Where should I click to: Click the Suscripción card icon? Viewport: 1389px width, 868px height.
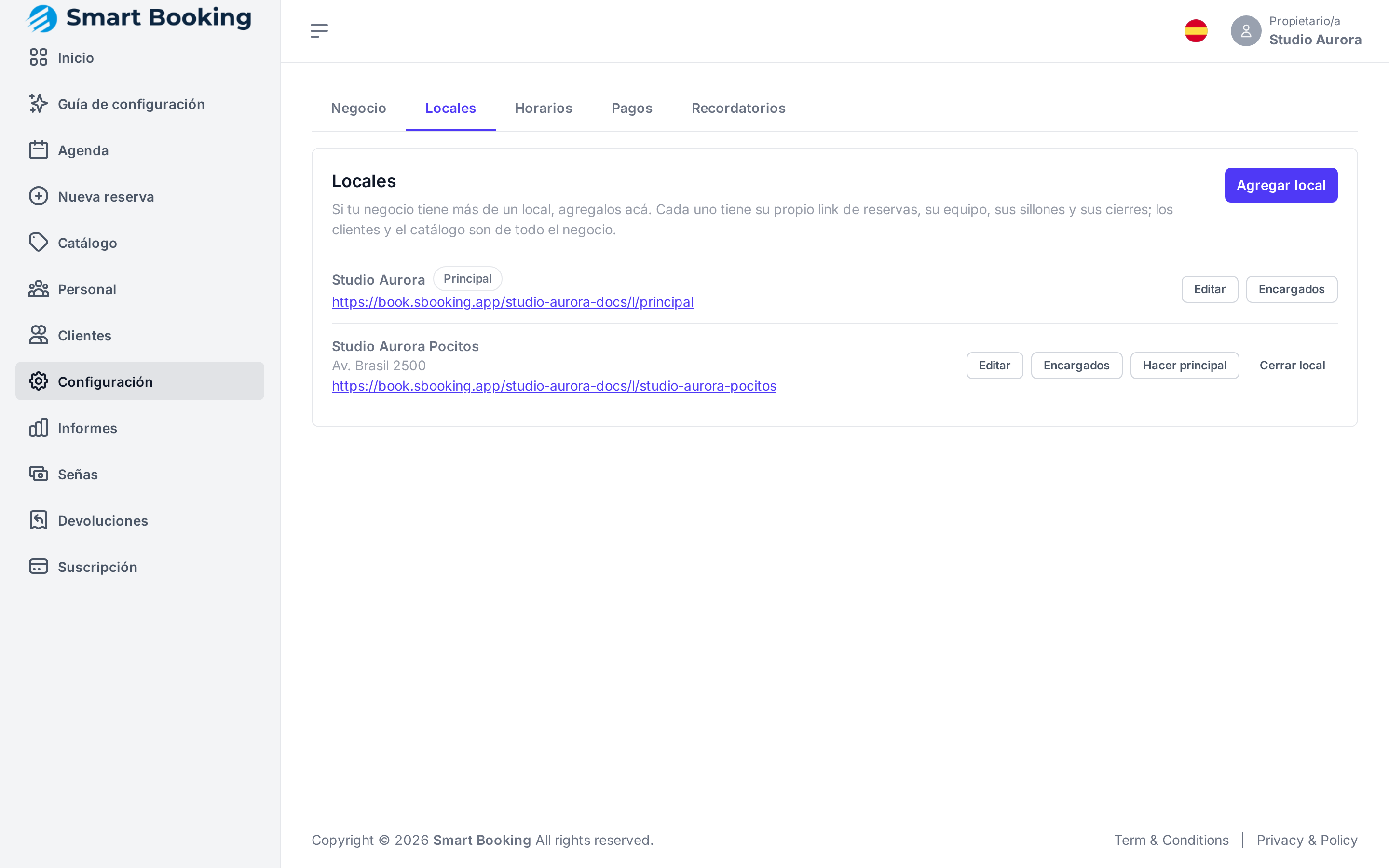click(39, 567)
